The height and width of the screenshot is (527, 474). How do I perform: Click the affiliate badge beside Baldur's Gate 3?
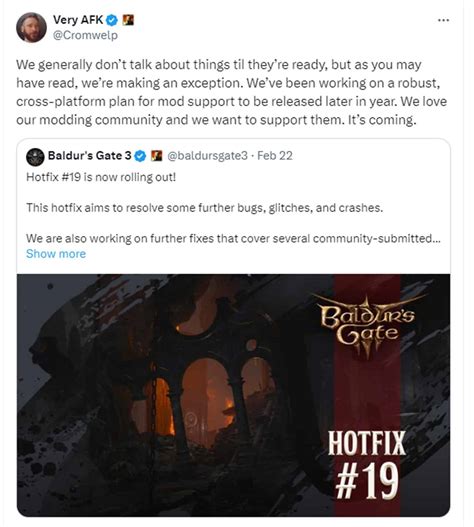tap(156, 156)
